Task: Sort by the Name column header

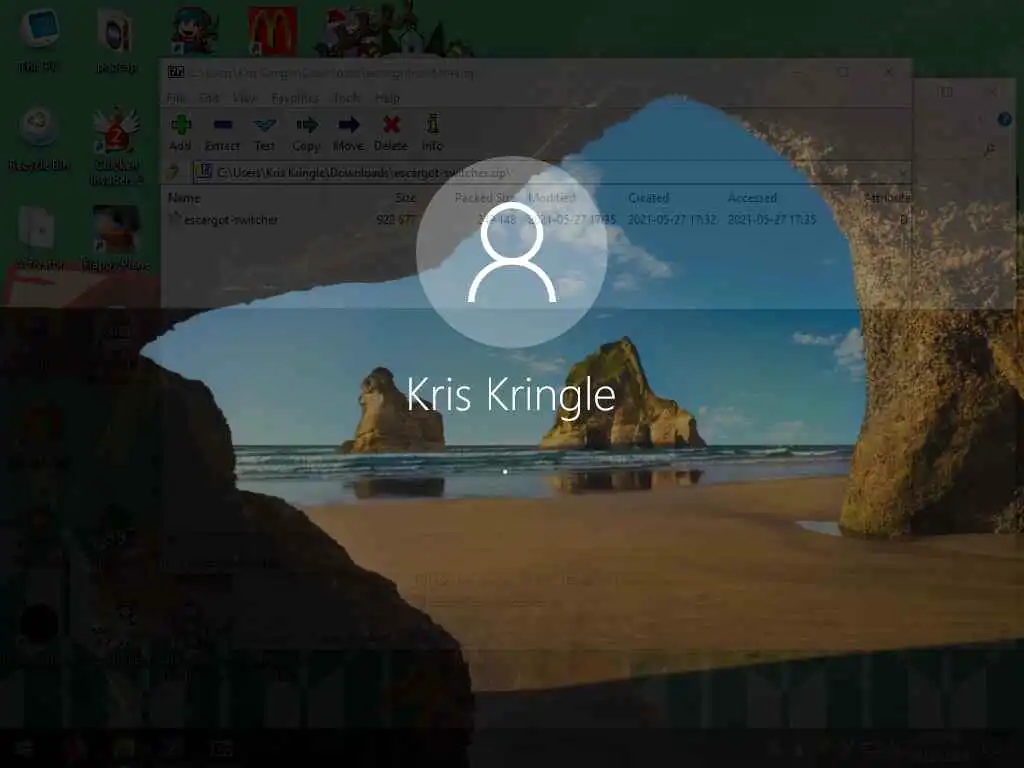Action: 184,197
